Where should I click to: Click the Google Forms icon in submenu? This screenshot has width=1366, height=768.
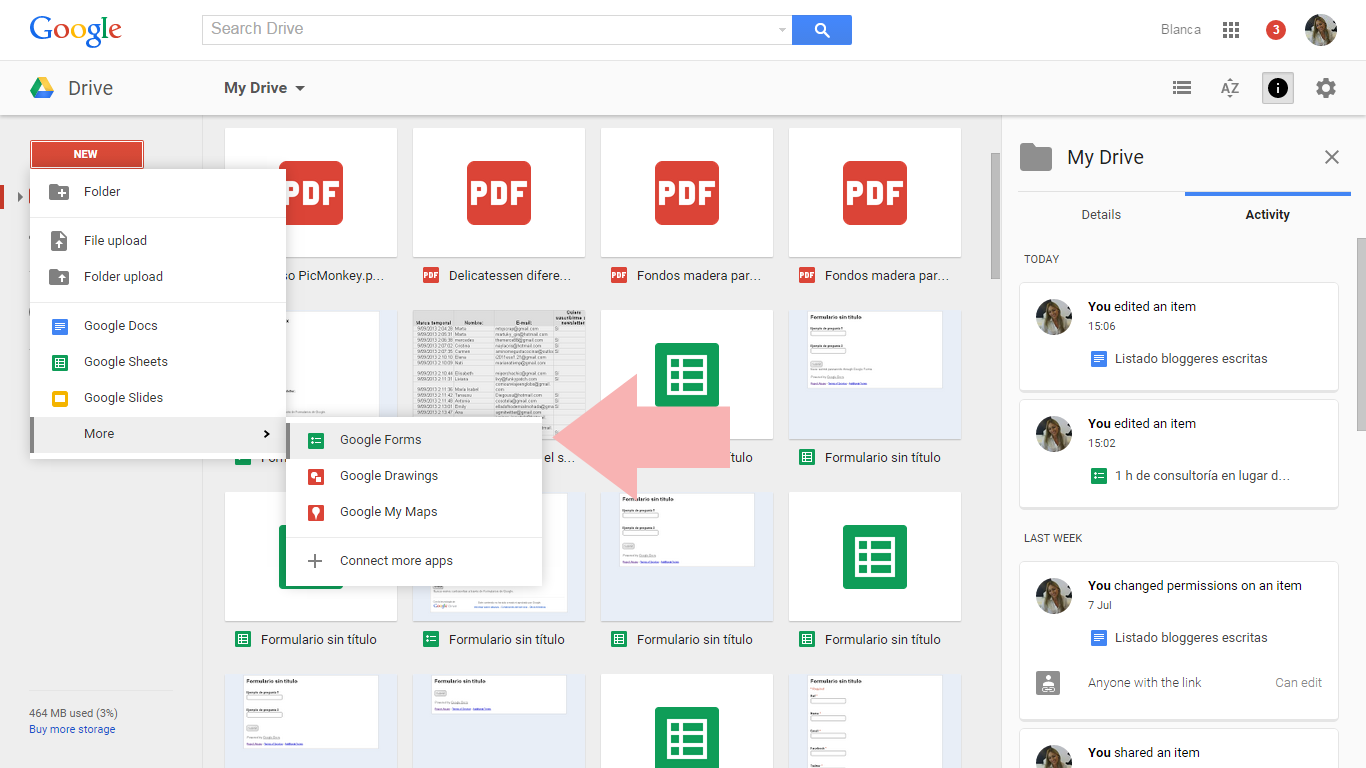316,440
